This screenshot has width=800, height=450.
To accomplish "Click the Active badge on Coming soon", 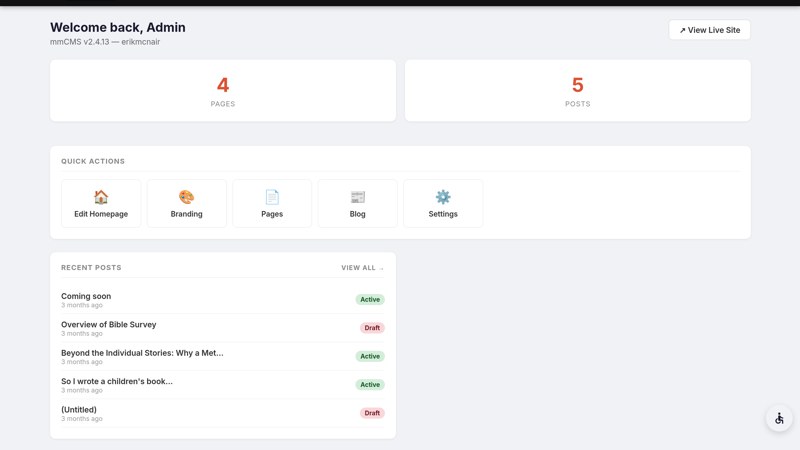I will pyautogui.click(x=370, y=299).
